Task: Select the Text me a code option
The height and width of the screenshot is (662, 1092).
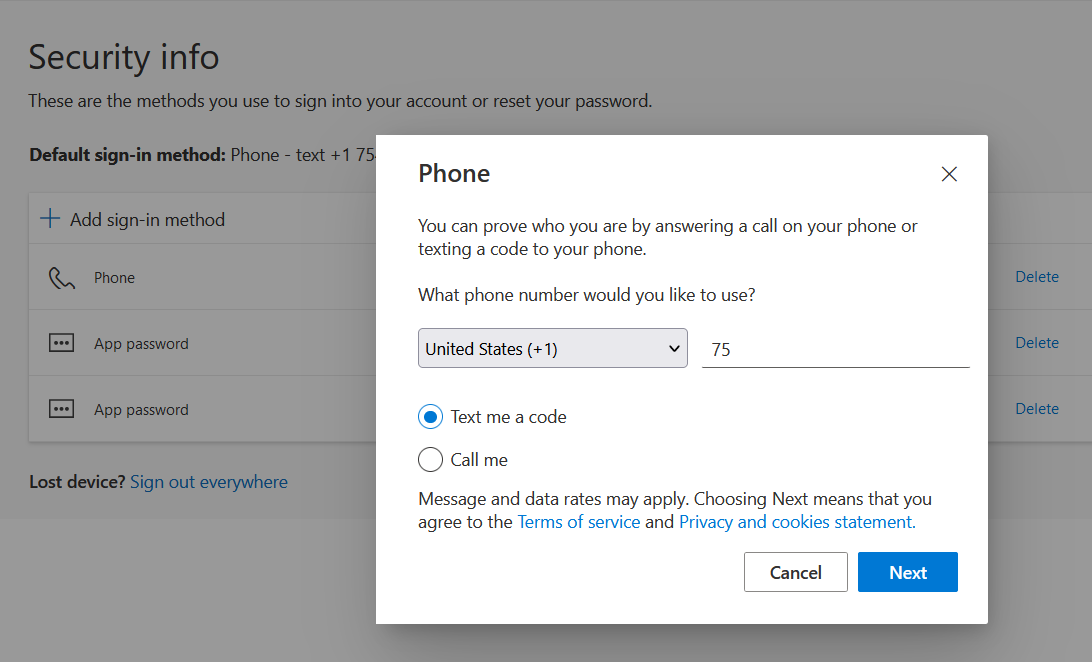Action: coord(430,416)
